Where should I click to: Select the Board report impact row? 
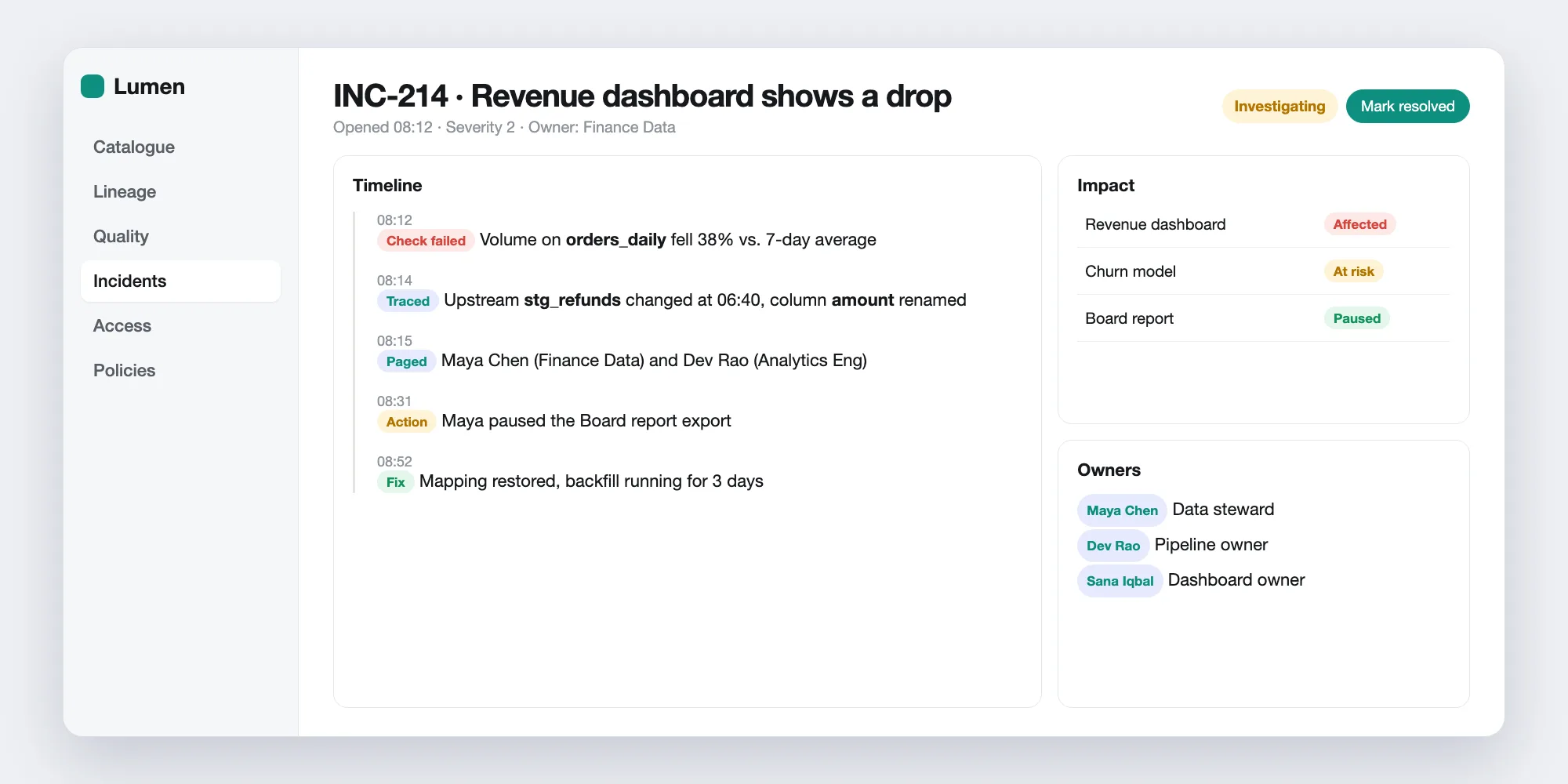(x=1263, y=318)
